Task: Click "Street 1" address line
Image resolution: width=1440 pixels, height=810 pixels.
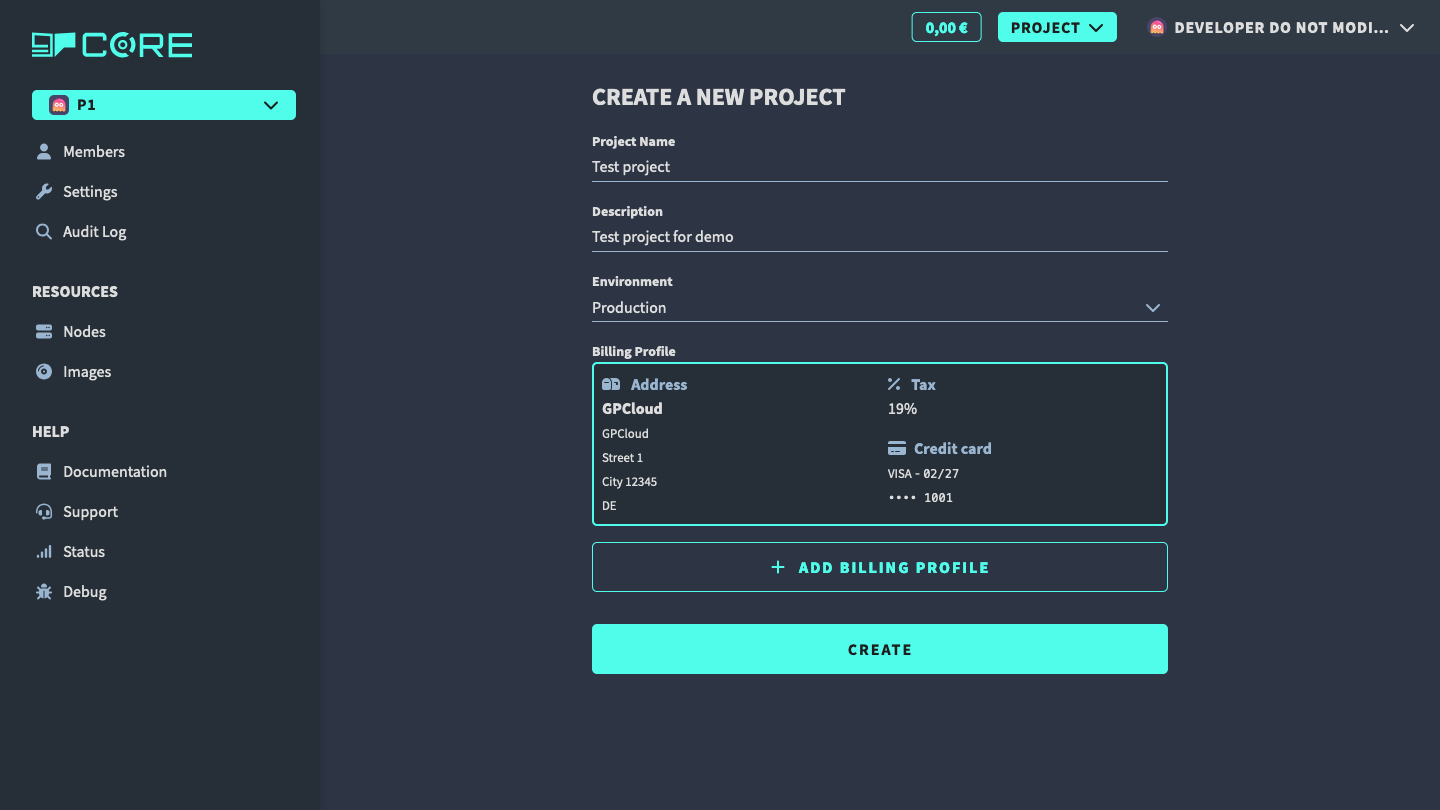Action: (x=622, y=458)
